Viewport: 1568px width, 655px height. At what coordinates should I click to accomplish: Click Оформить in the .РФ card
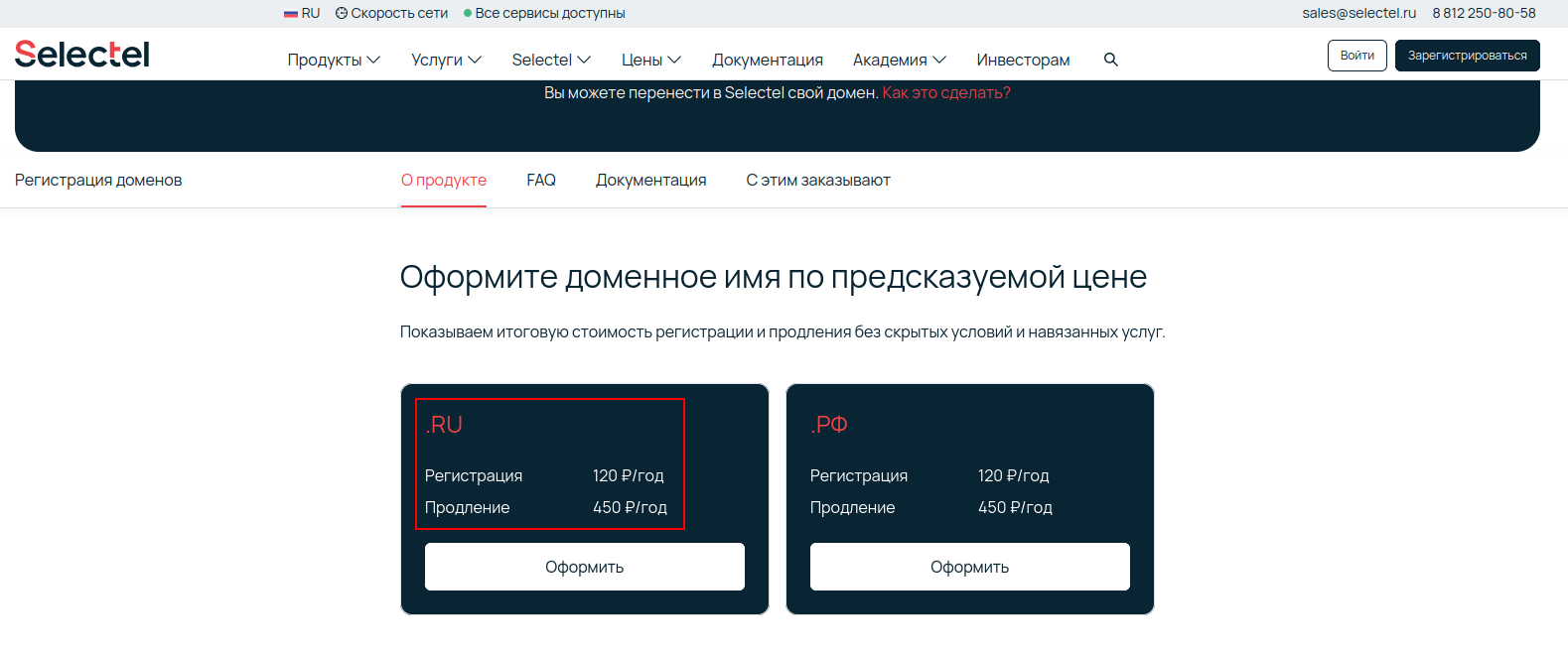coord(970,567)
